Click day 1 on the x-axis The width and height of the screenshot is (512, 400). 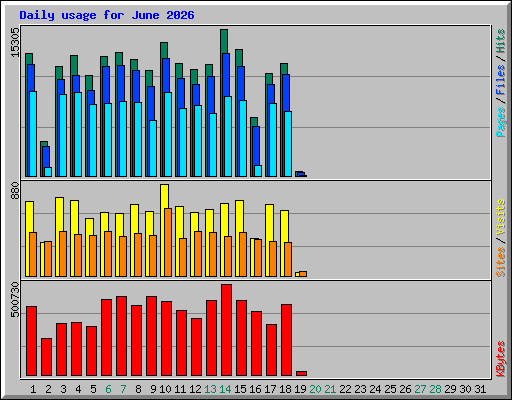[33, 389]
